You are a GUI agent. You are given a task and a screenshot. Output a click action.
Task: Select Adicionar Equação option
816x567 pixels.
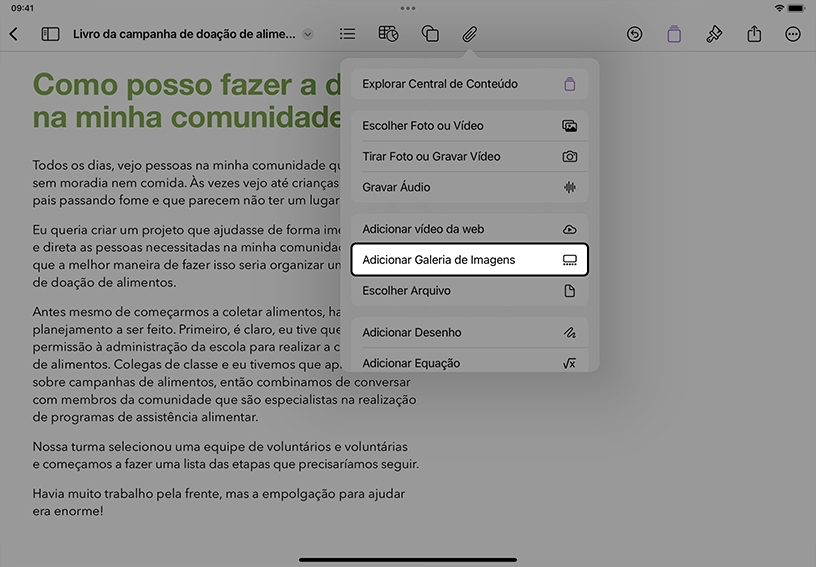pyautogui.click(x=469, y=360)
